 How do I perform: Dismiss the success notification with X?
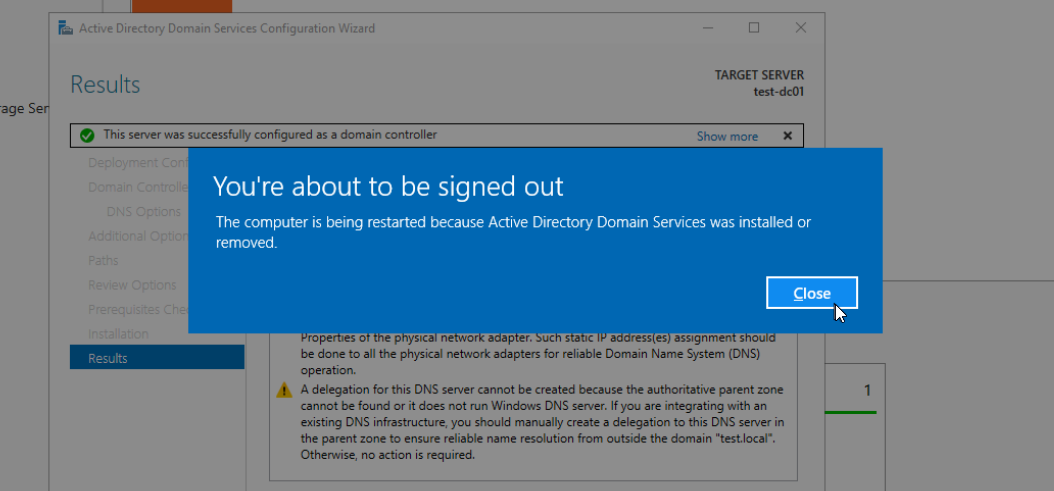pos(787,136)
